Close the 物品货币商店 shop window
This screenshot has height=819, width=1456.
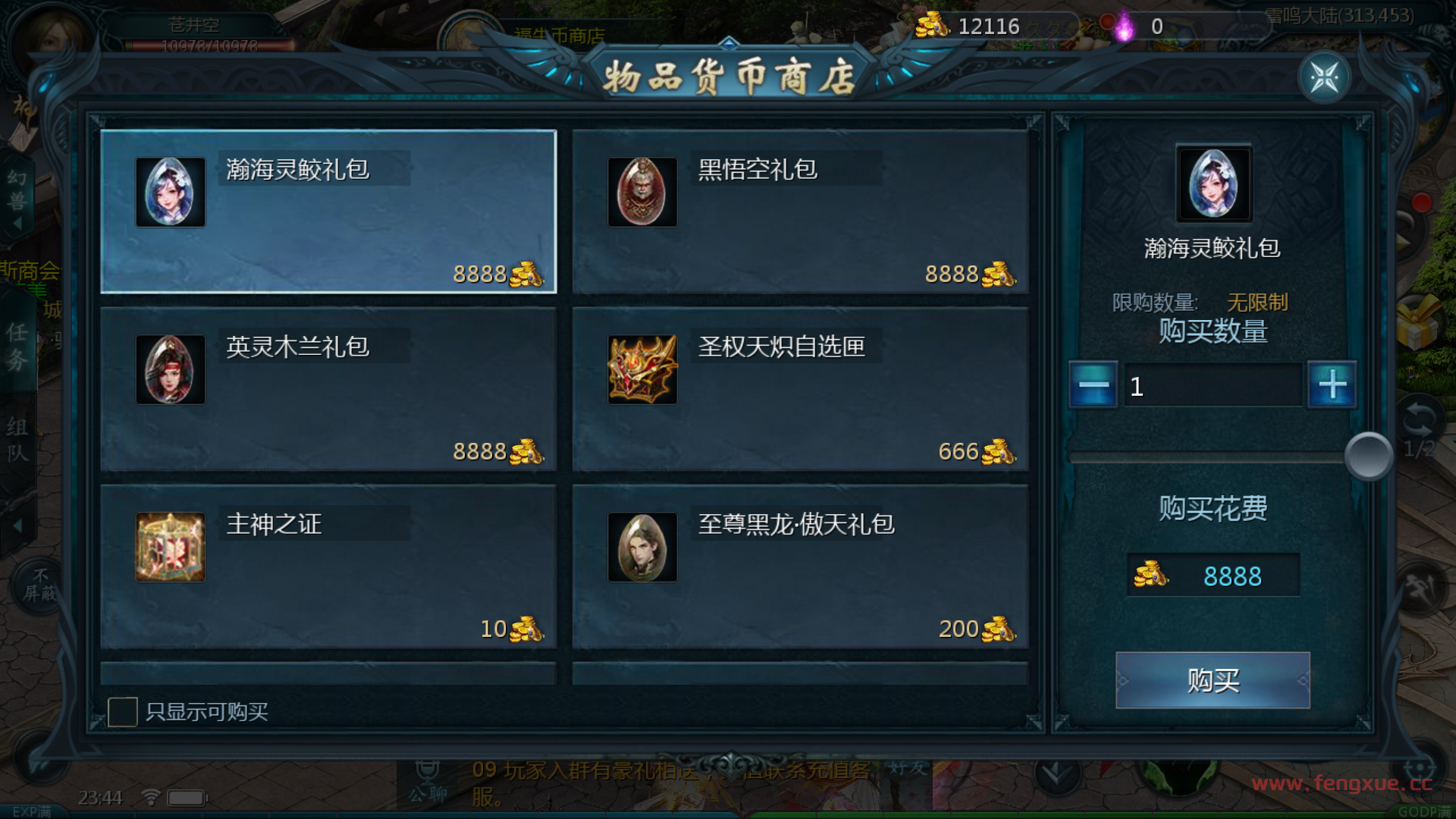pyautogui.click(x=1324, y=77)
